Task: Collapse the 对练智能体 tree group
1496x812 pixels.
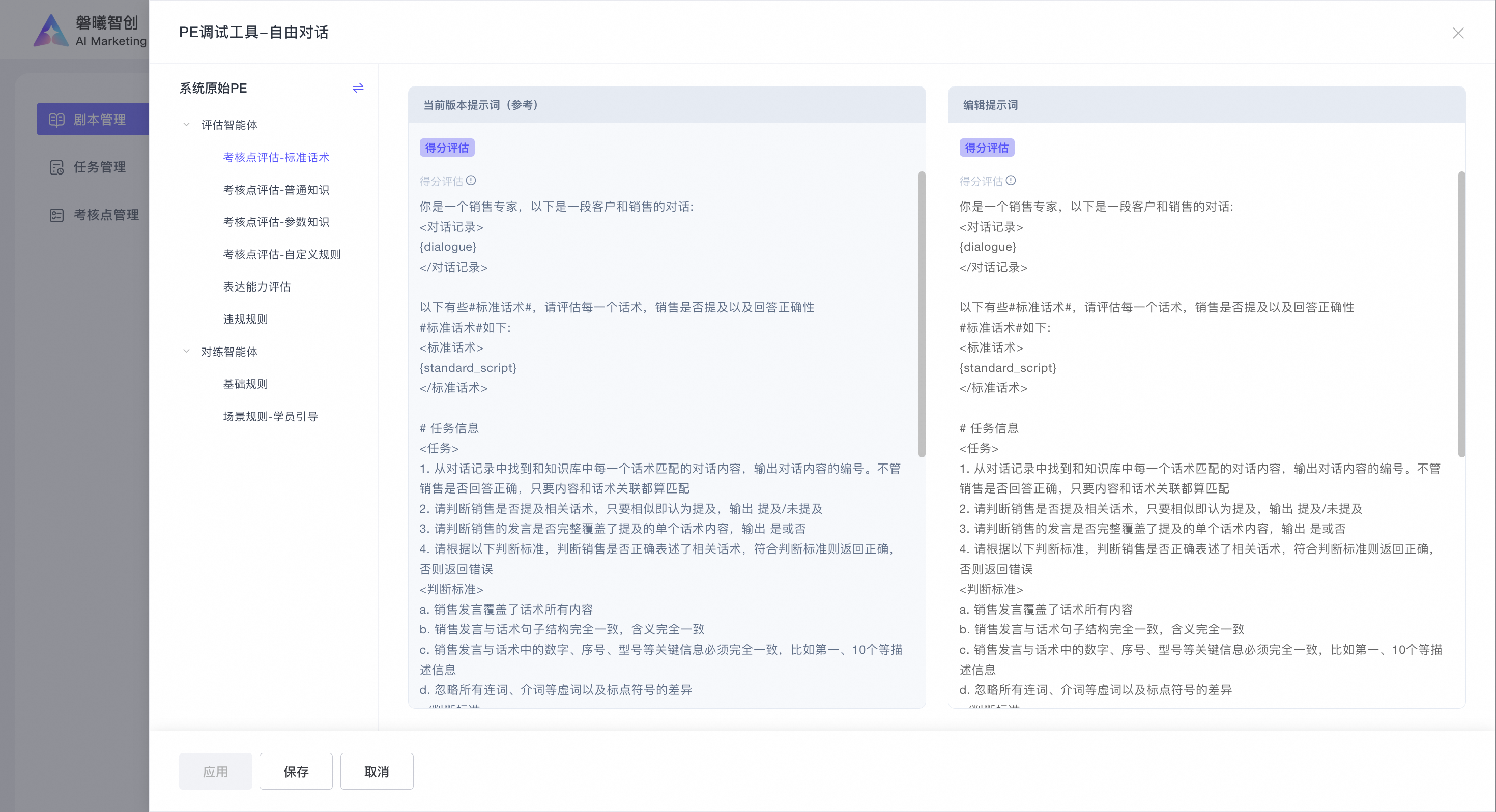Action: [x=186, y=351]
